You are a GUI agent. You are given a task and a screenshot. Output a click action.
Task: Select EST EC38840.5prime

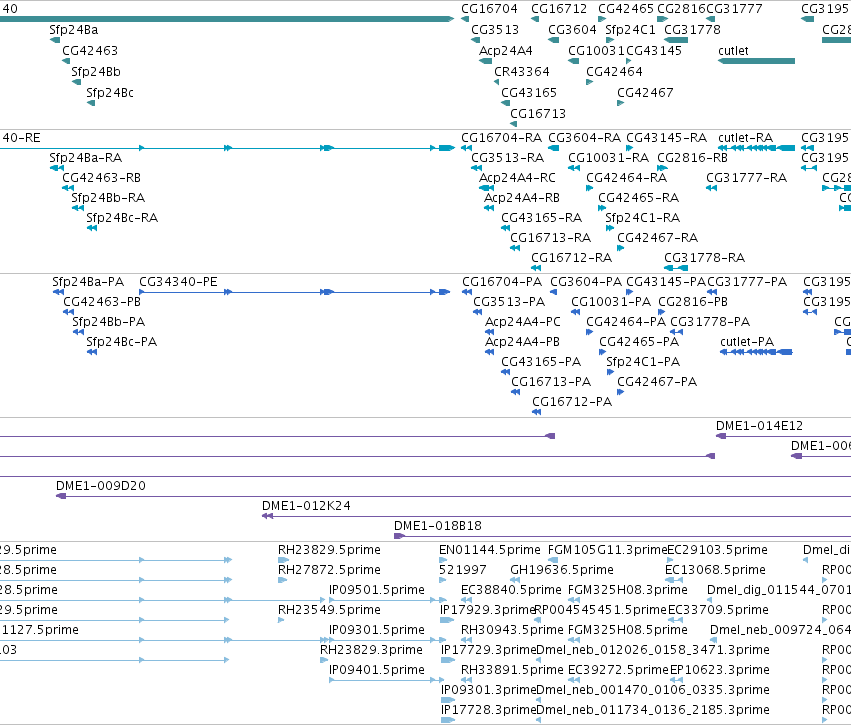tap(511, 590)
